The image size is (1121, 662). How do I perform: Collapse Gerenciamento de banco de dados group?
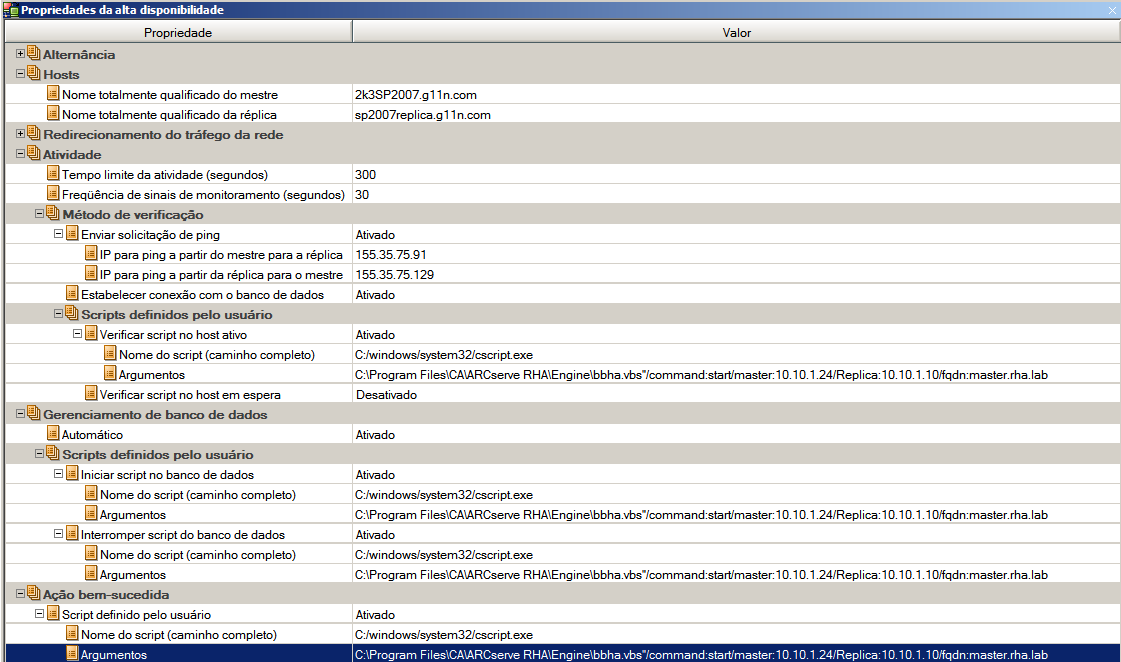point(20,414)
